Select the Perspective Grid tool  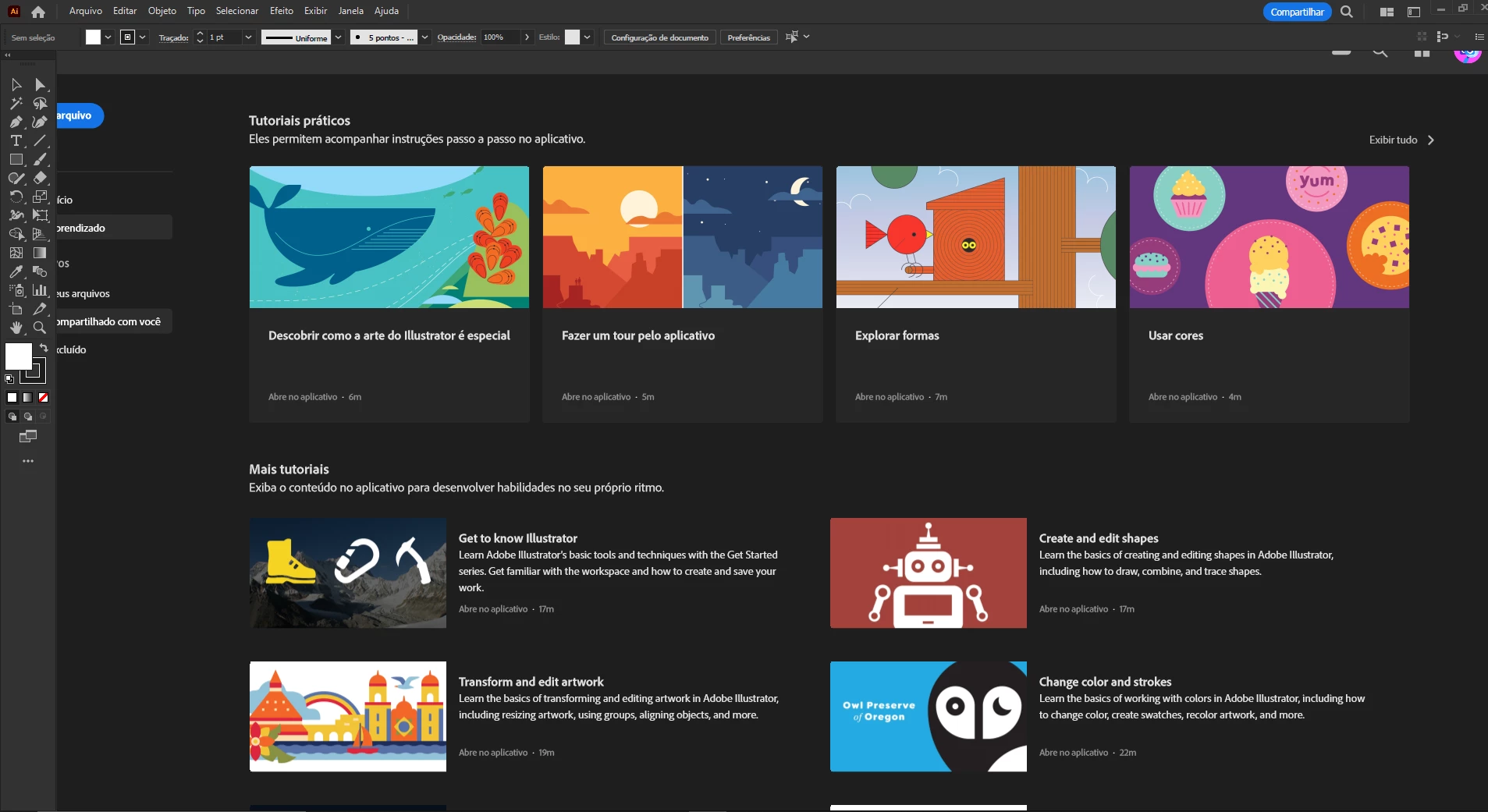40,234
